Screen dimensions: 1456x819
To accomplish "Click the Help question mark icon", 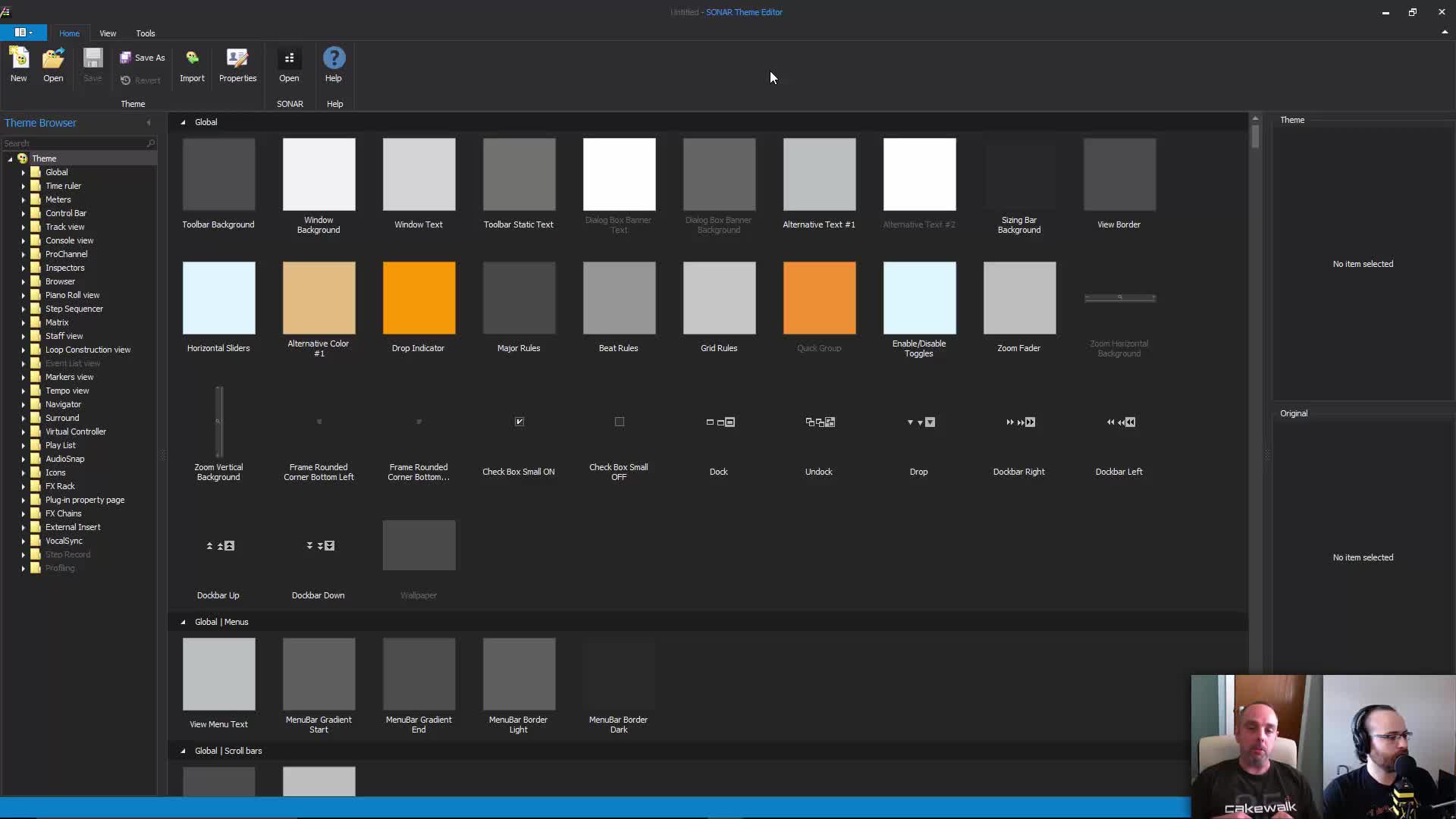I will (334, 59).
